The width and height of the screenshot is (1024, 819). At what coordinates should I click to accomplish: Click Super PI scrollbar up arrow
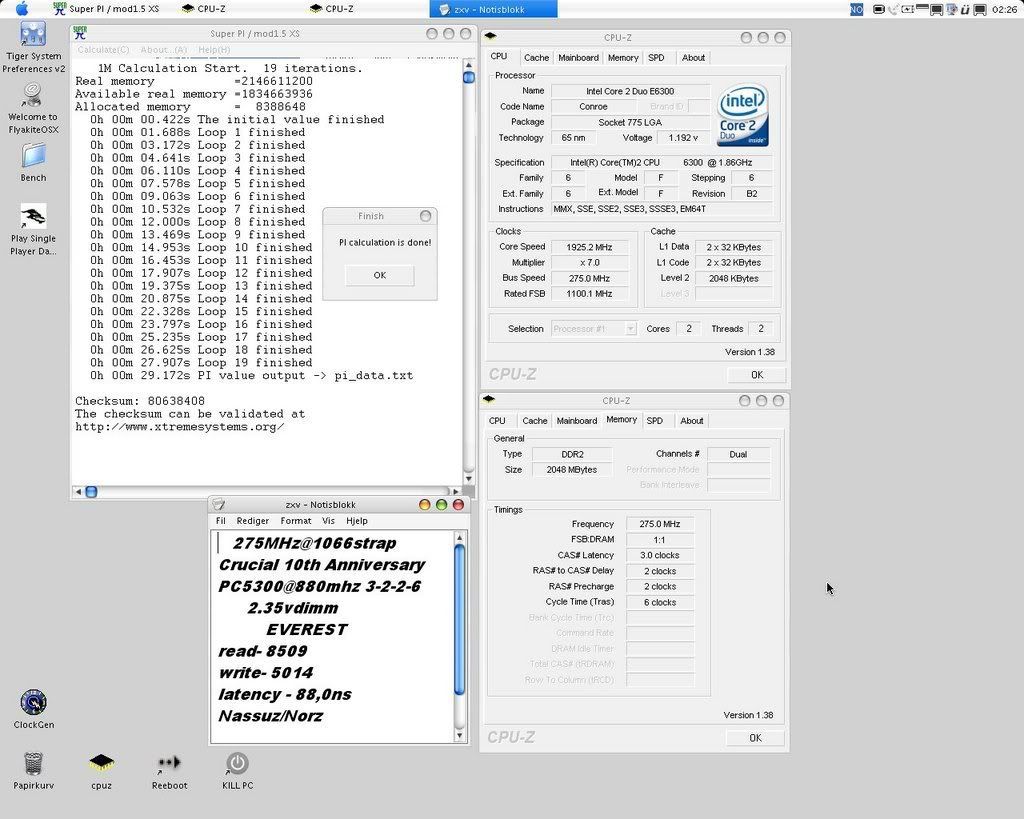[x=469, y=65]
